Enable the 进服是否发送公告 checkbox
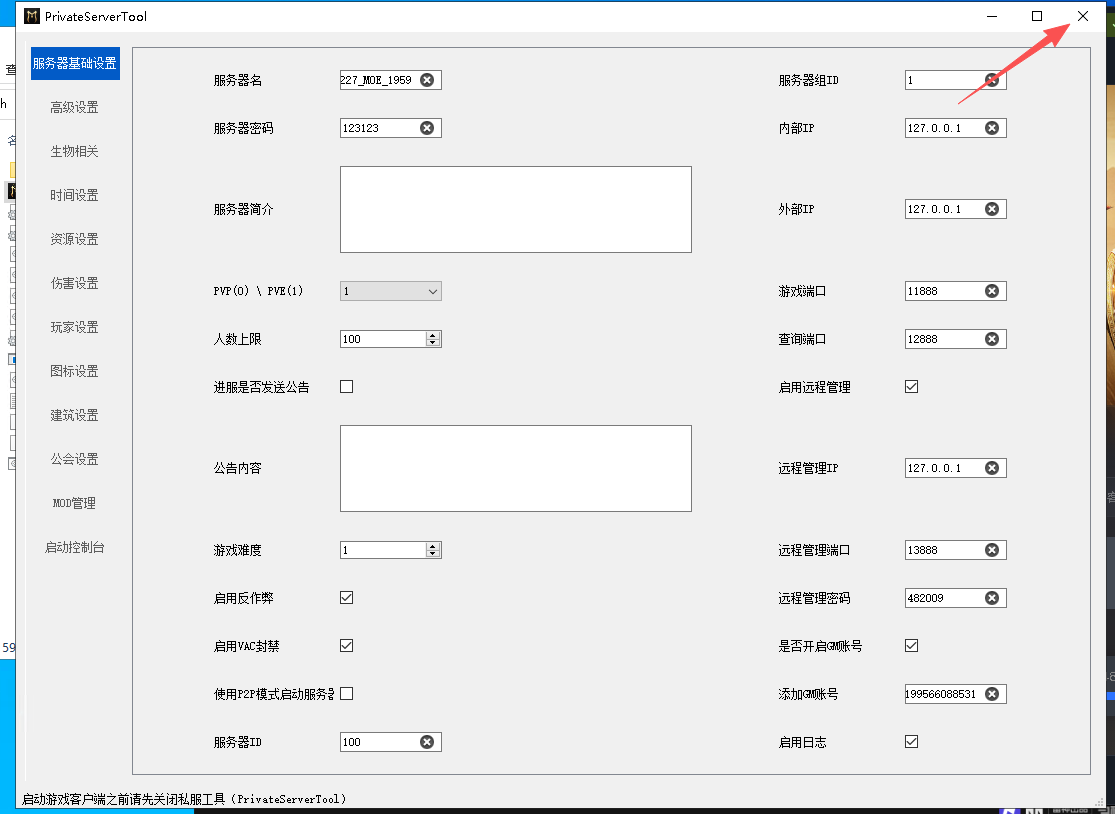The height and width of the screenshot is (814, 1115). (x=347, y=387)
